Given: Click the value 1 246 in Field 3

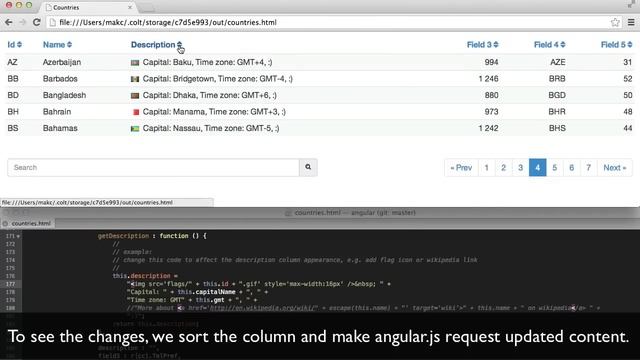Looking at the screenshot, I should tap(489, 79).
